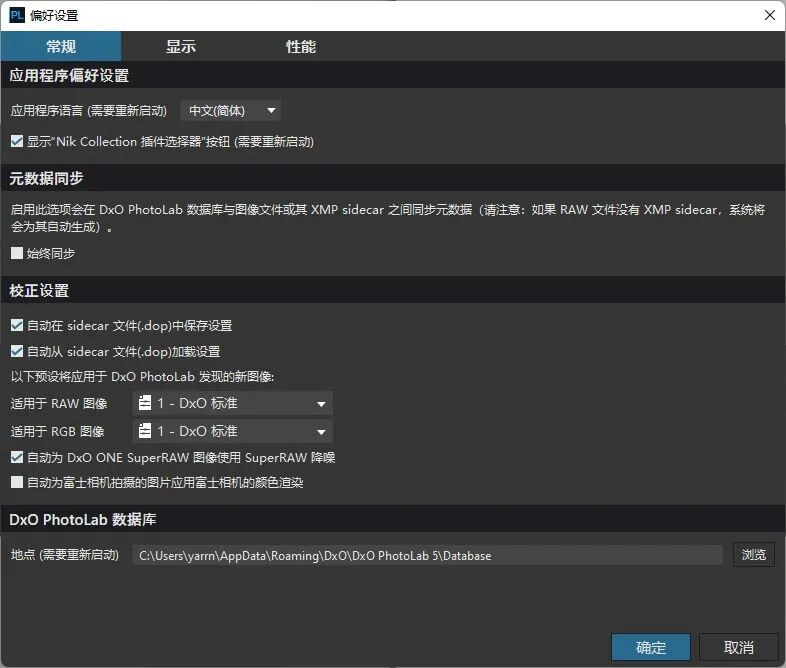Open the 适用于 RAW 图像 preset dropdown
Image resolution: width=786 pixels, height=668 pixels.
point(233,403)
